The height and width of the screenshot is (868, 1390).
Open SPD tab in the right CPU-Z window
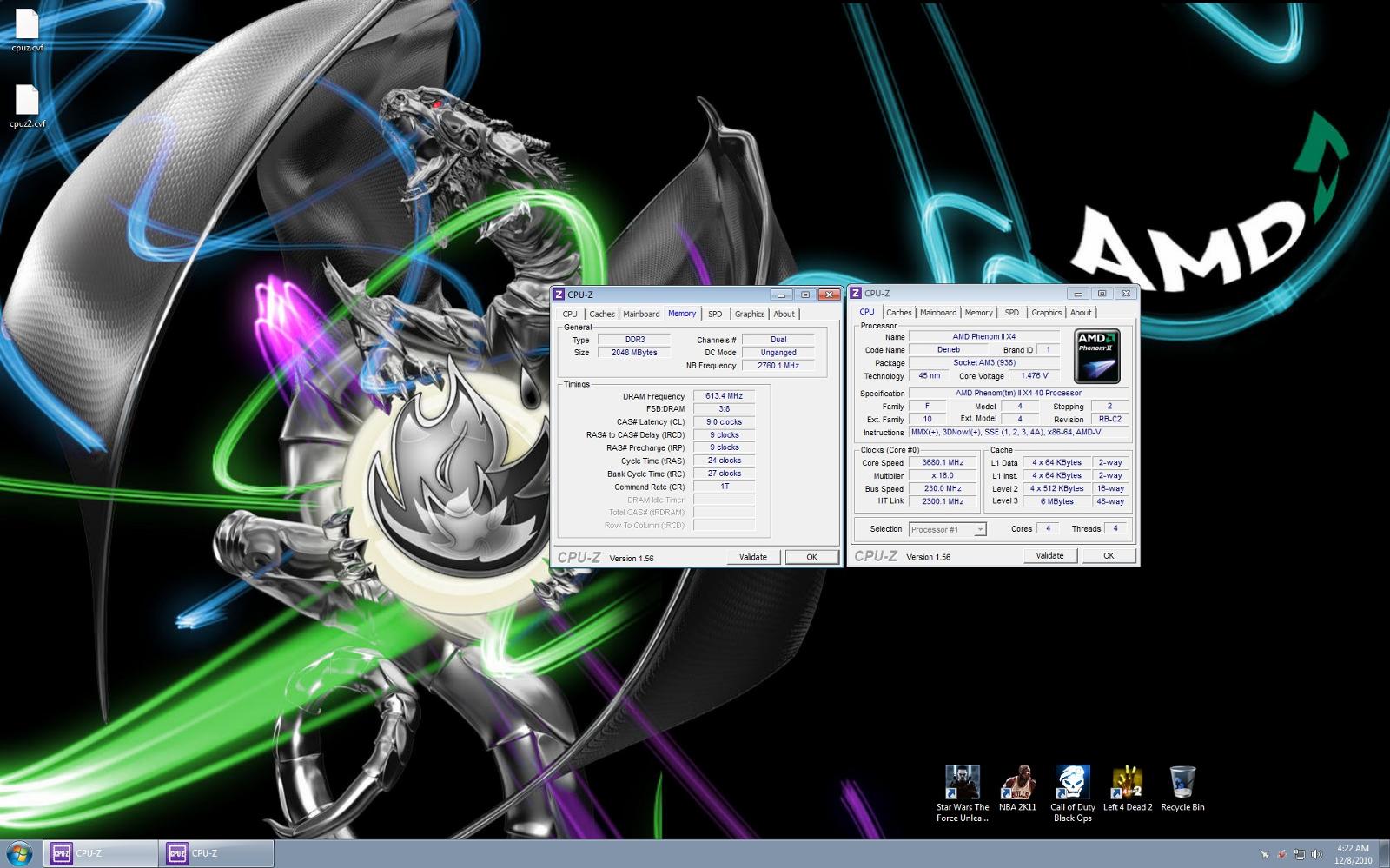[1012, 313]
